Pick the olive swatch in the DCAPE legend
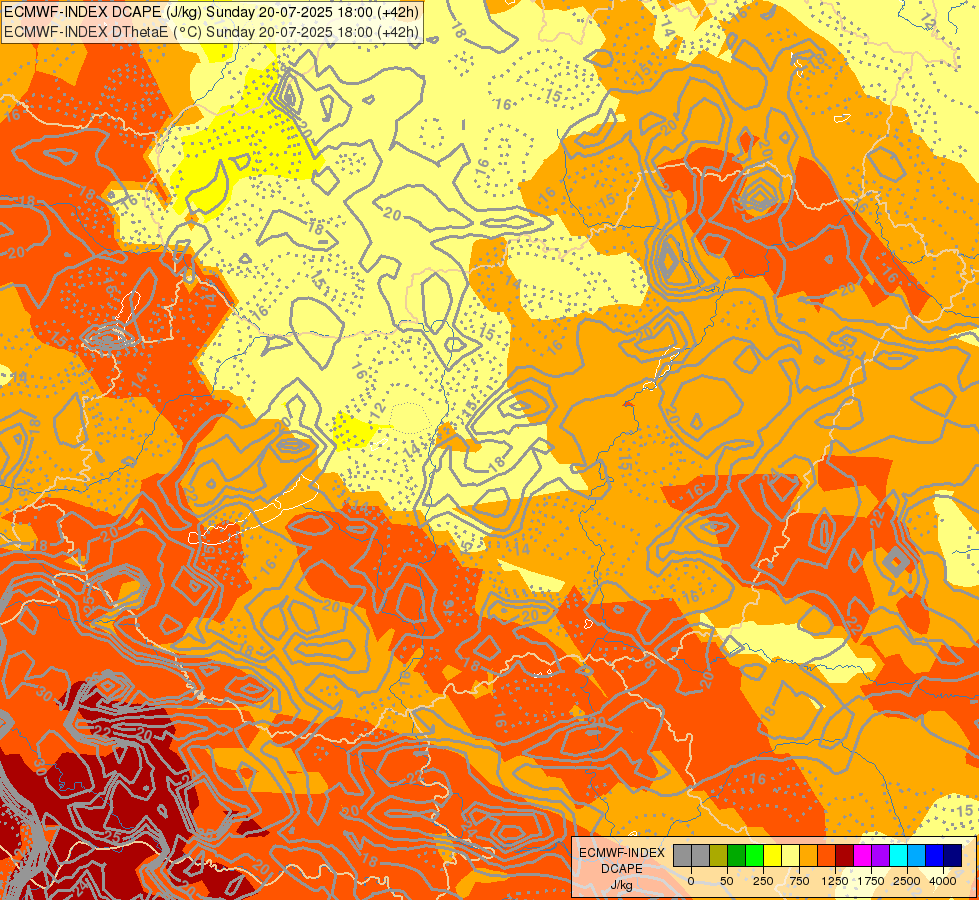 pyautogui.click(x=719, y=855)
